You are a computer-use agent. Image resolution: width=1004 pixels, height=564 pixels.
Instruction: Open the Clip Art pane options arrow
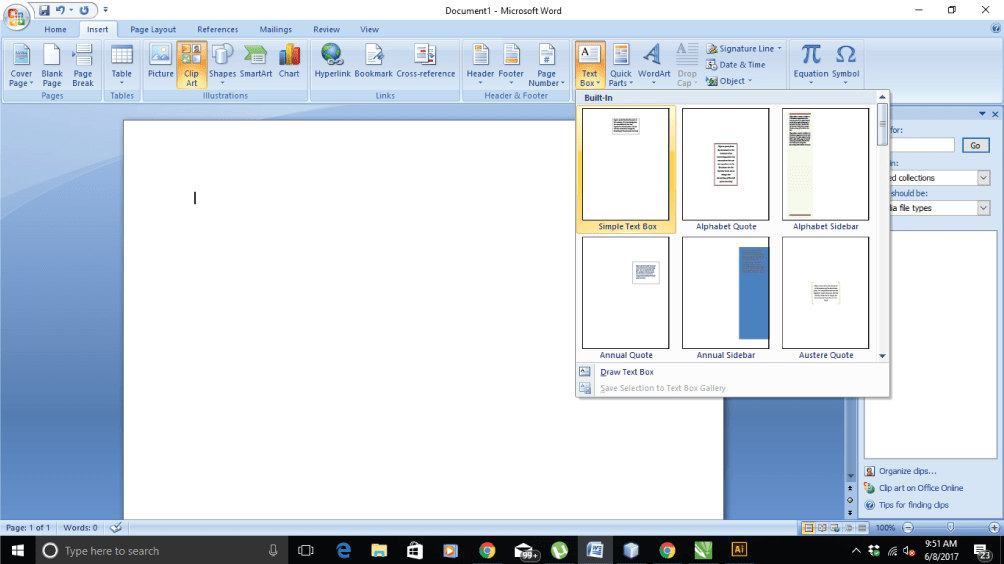tap(982, 114)
